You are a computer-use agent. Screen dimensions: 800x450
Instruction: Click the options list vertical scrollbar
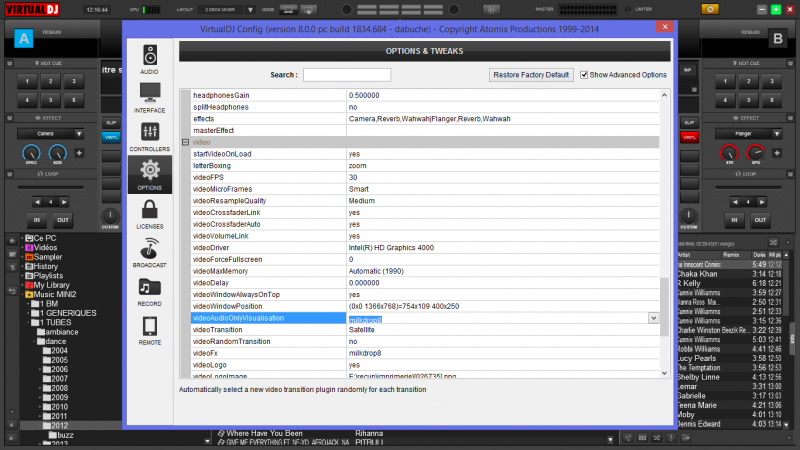(x=666, y=300)
